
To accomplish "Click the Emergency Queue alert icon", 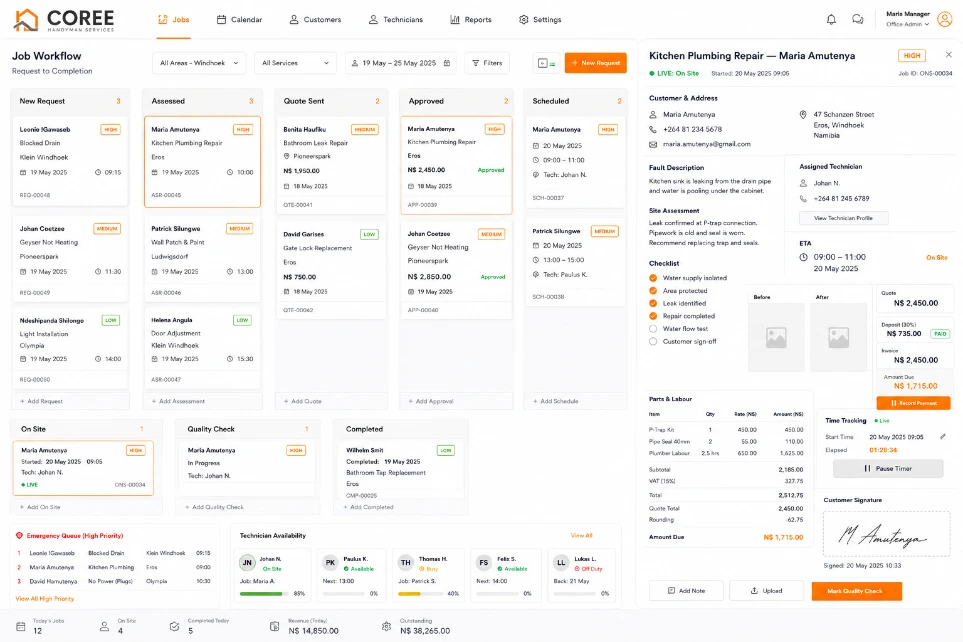I will (19, 536).
